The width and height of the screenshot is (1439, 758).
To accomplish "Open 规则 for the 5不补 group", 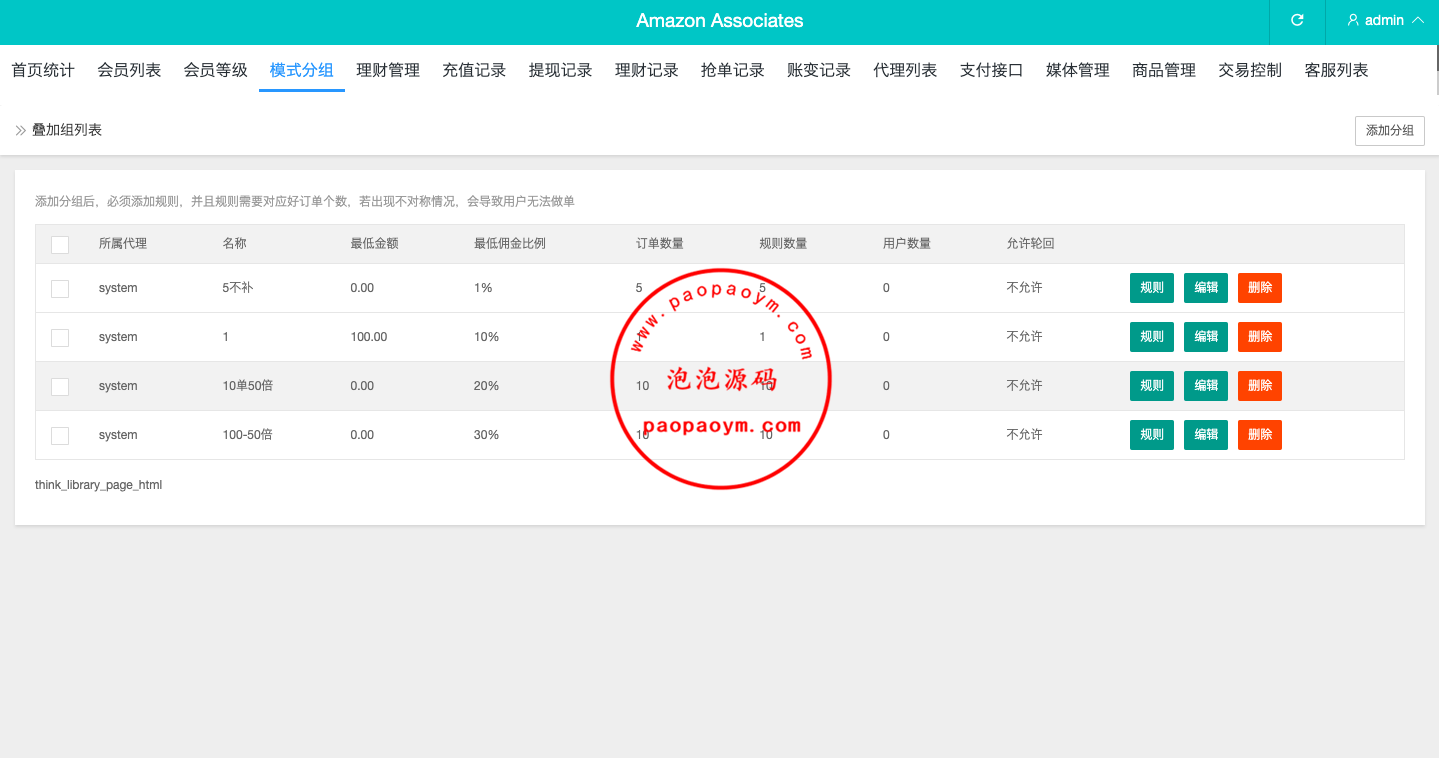I will (x=1152, y=288).
